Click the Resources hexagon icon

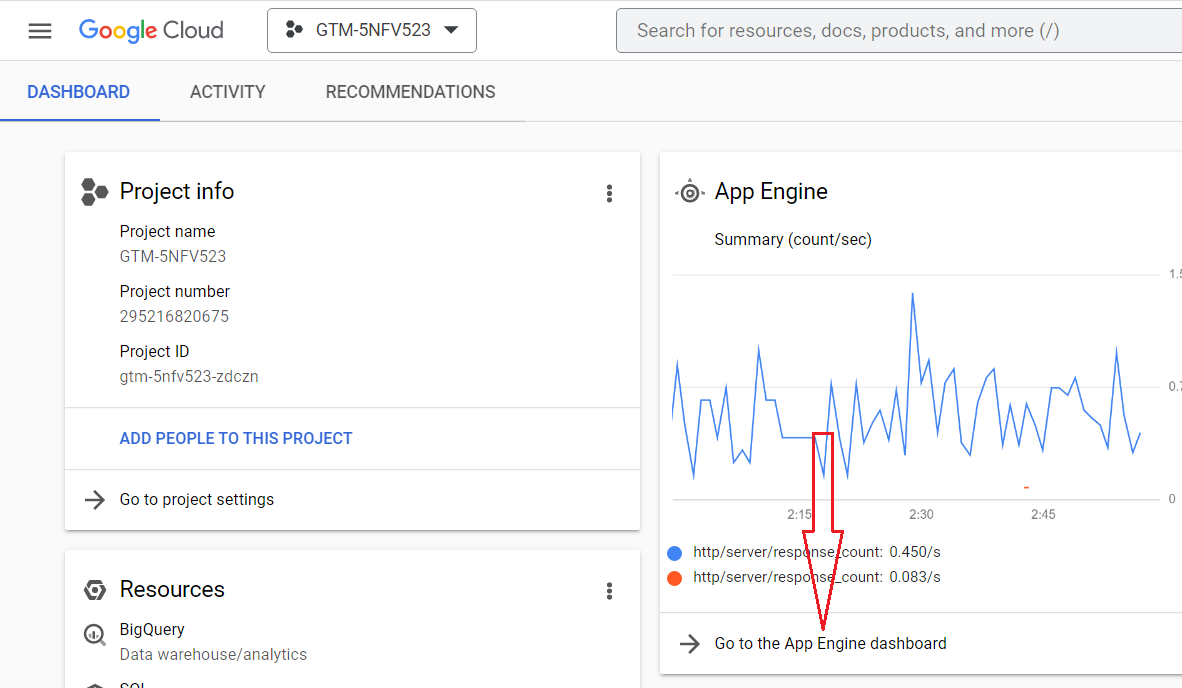point(95,590)
